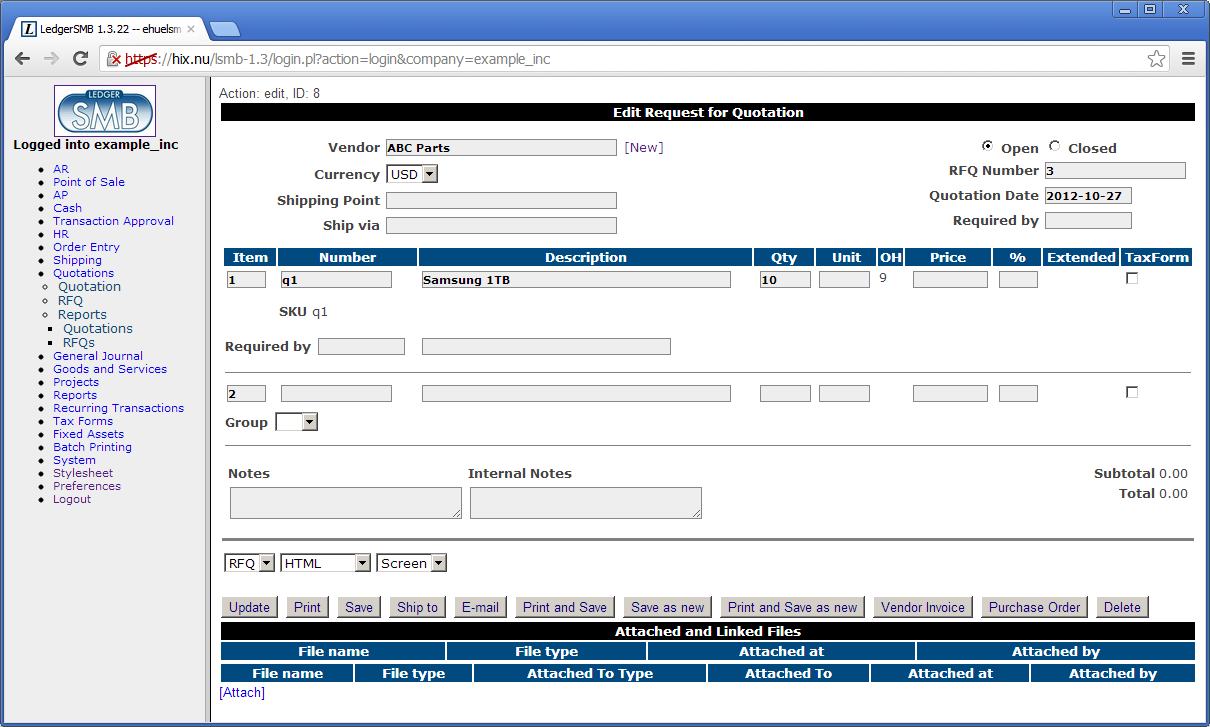Click the Ship via field
The height and width of the screenshot is (727, 1210).
tap(501, 225)
